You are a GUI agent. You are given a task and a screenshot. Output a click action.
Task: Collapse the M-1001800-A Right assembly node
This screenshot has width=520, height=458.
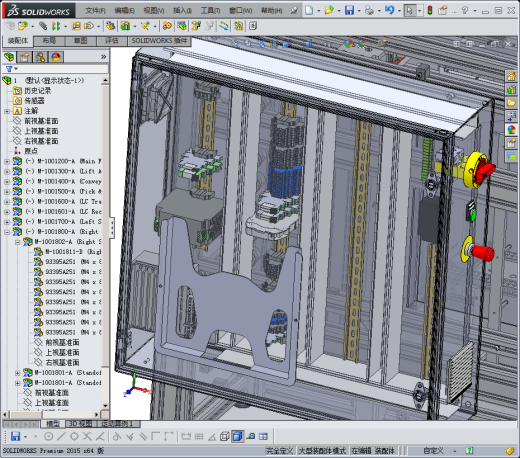[x=7, y=232]
